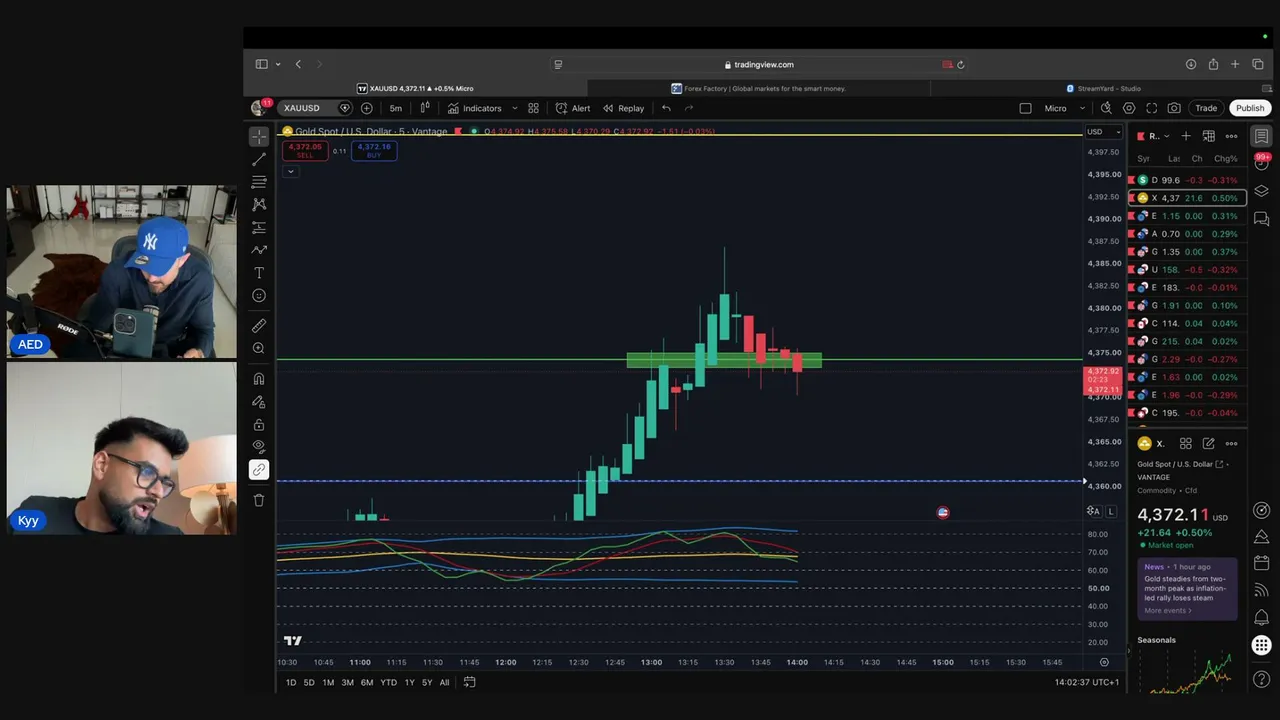Click trash icon to remove drawings
1280x720 pixels.
pos(259,500)
